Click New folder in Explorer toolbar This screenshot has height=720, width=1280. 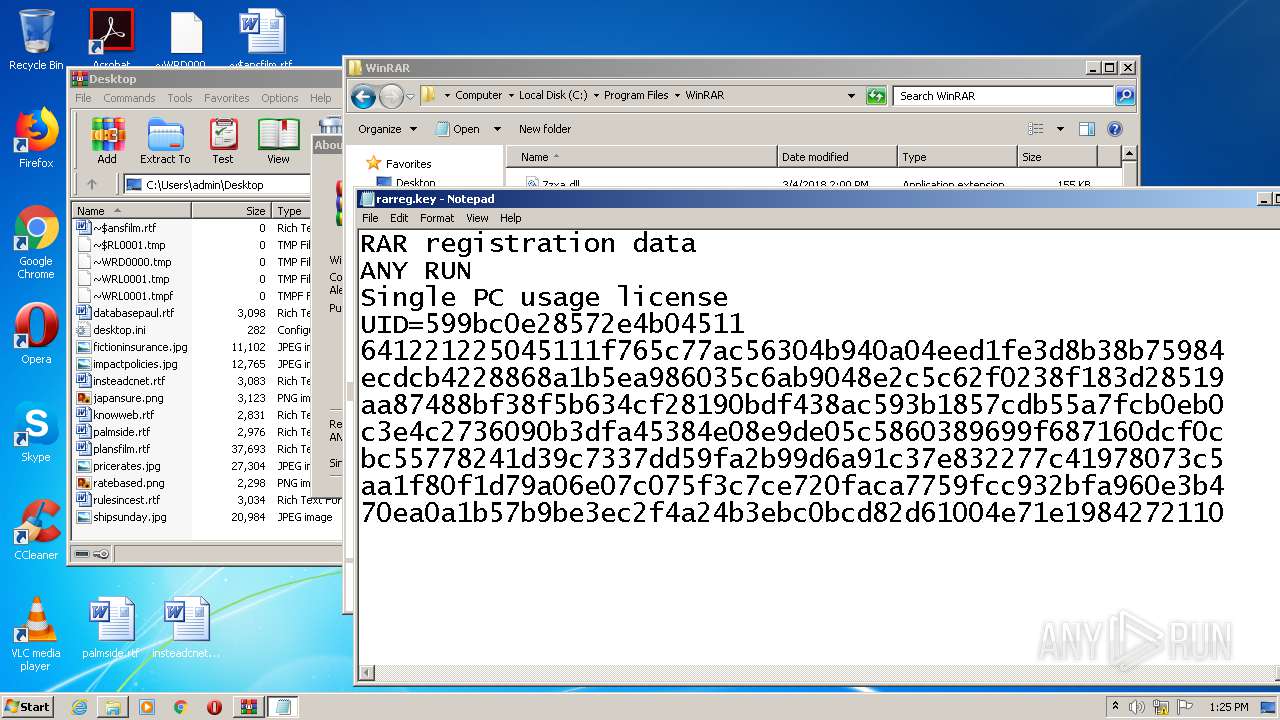(x=545, y=129)
